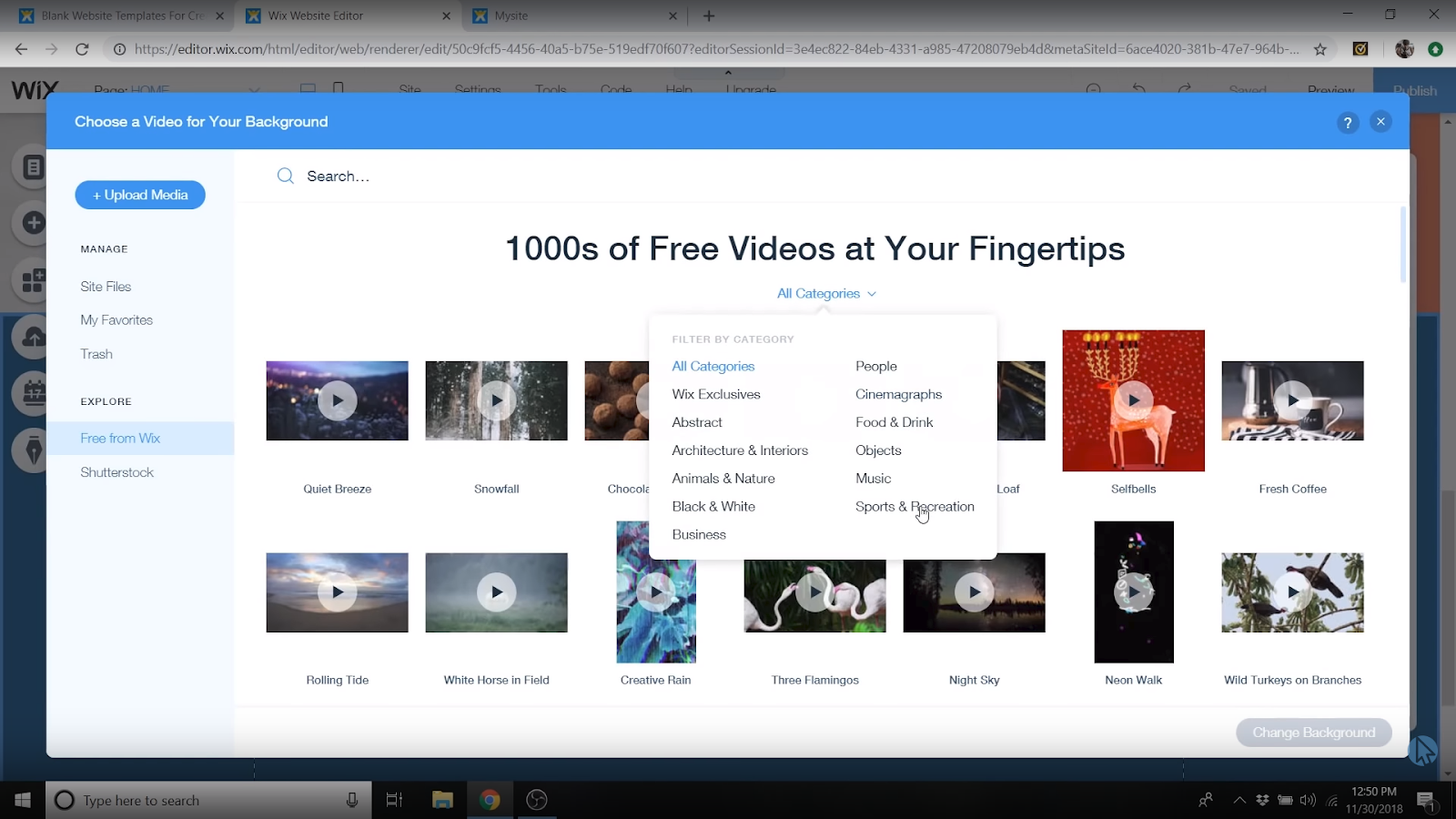Open Task View on the taskbar
This screenshot has width=1456, height=819.
[394, 800]
